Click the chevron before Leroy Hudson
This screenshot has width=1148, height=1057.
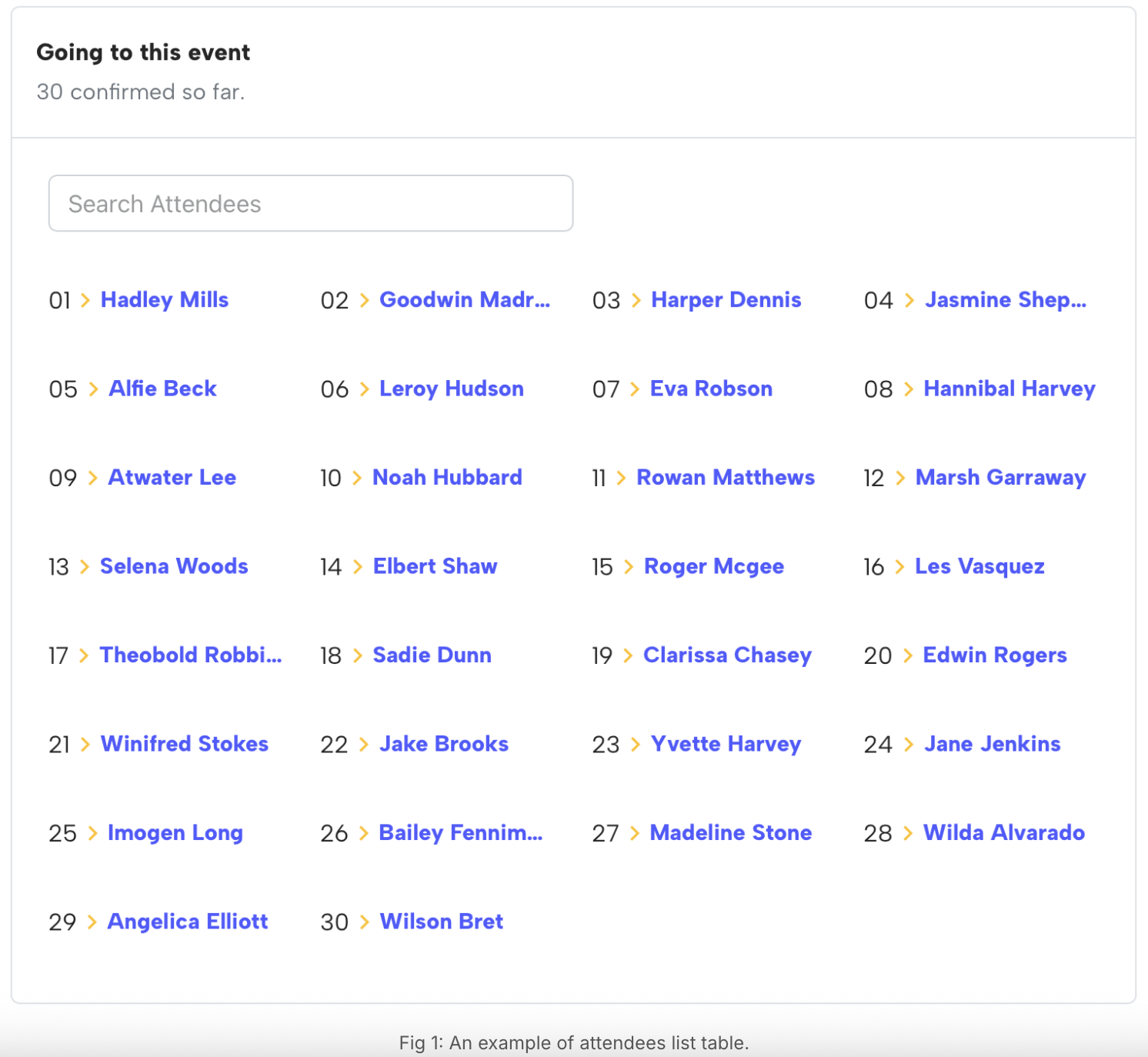tap(364, 389)
